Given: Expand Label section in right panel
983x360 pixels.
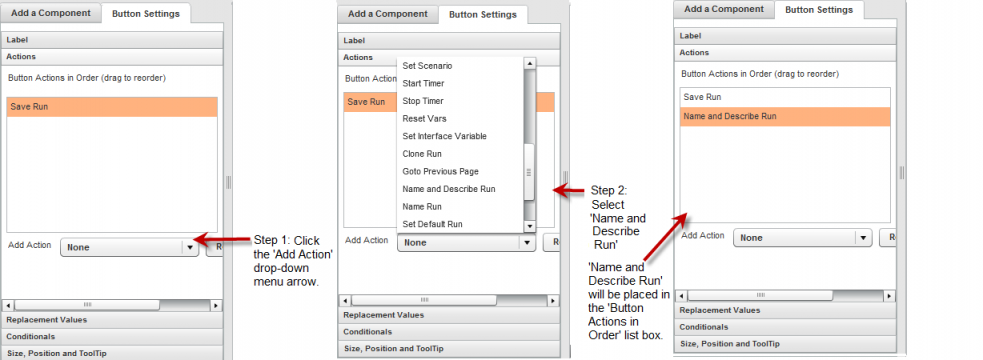Looking at the screenshot, I should pyautogui.click(x=785, y=36).
